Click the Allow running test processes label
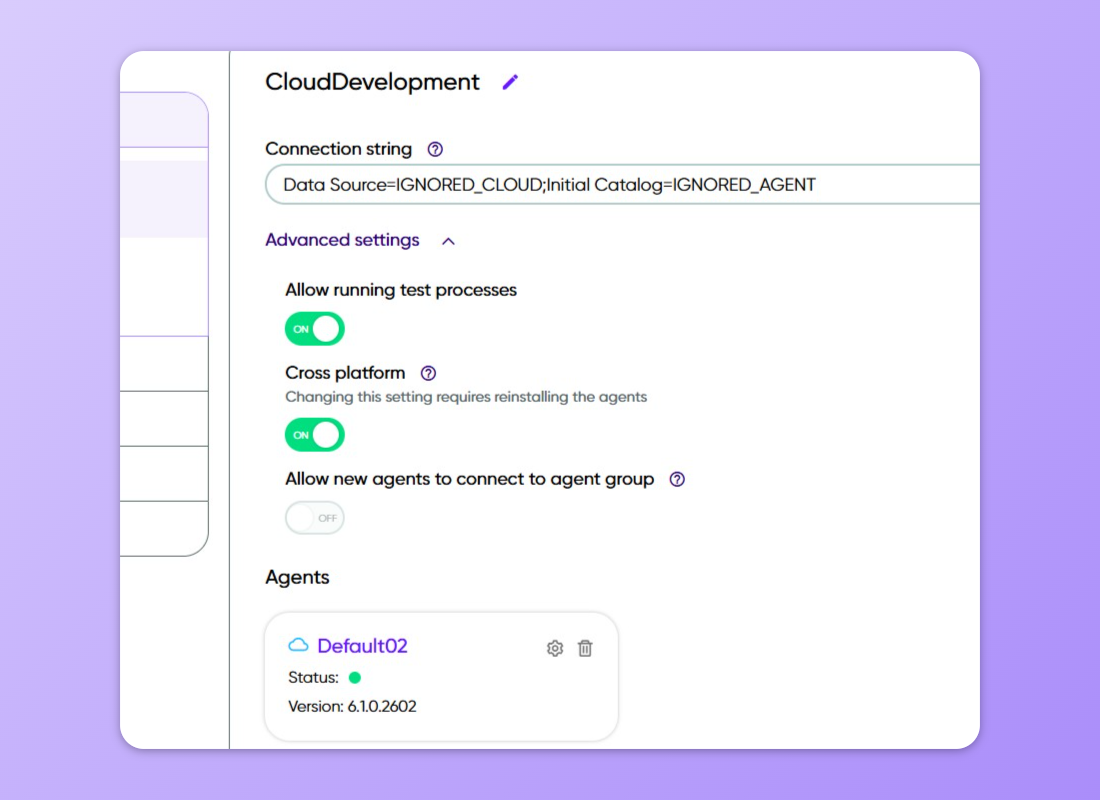Image resolution: width=1100 pixels, height=800 pixels. point(401,290)
